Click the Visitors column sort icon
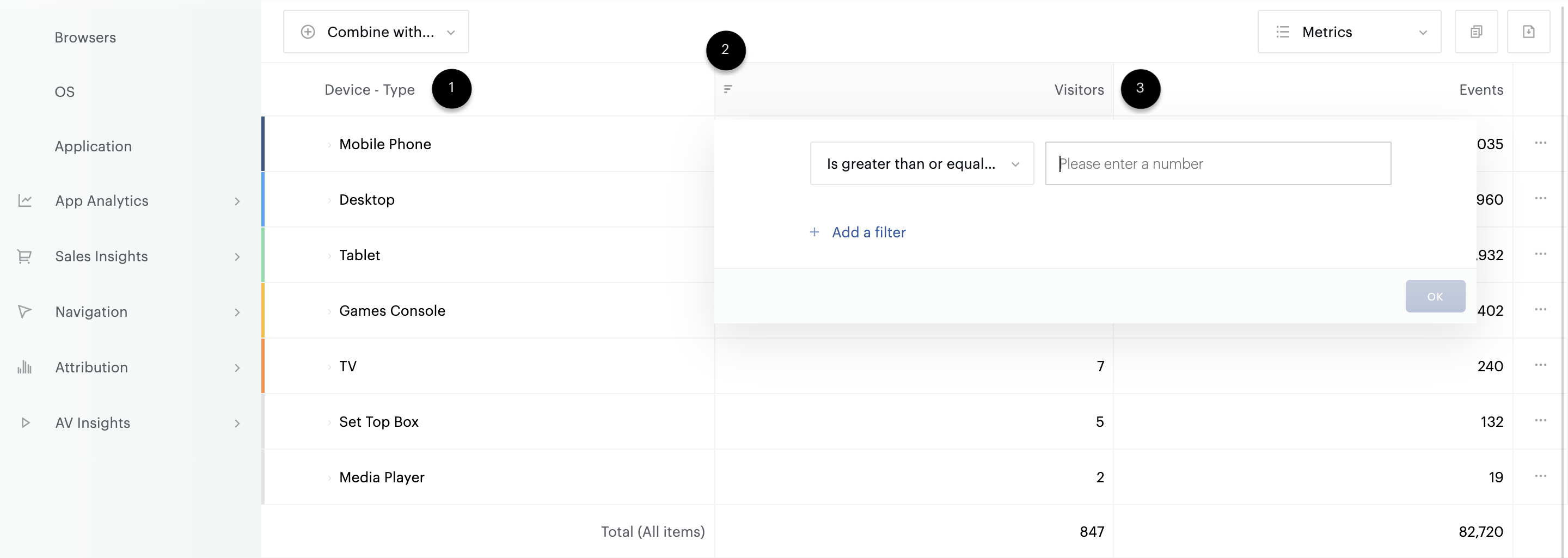This screenshot has width=1568, height=558. 727,89
